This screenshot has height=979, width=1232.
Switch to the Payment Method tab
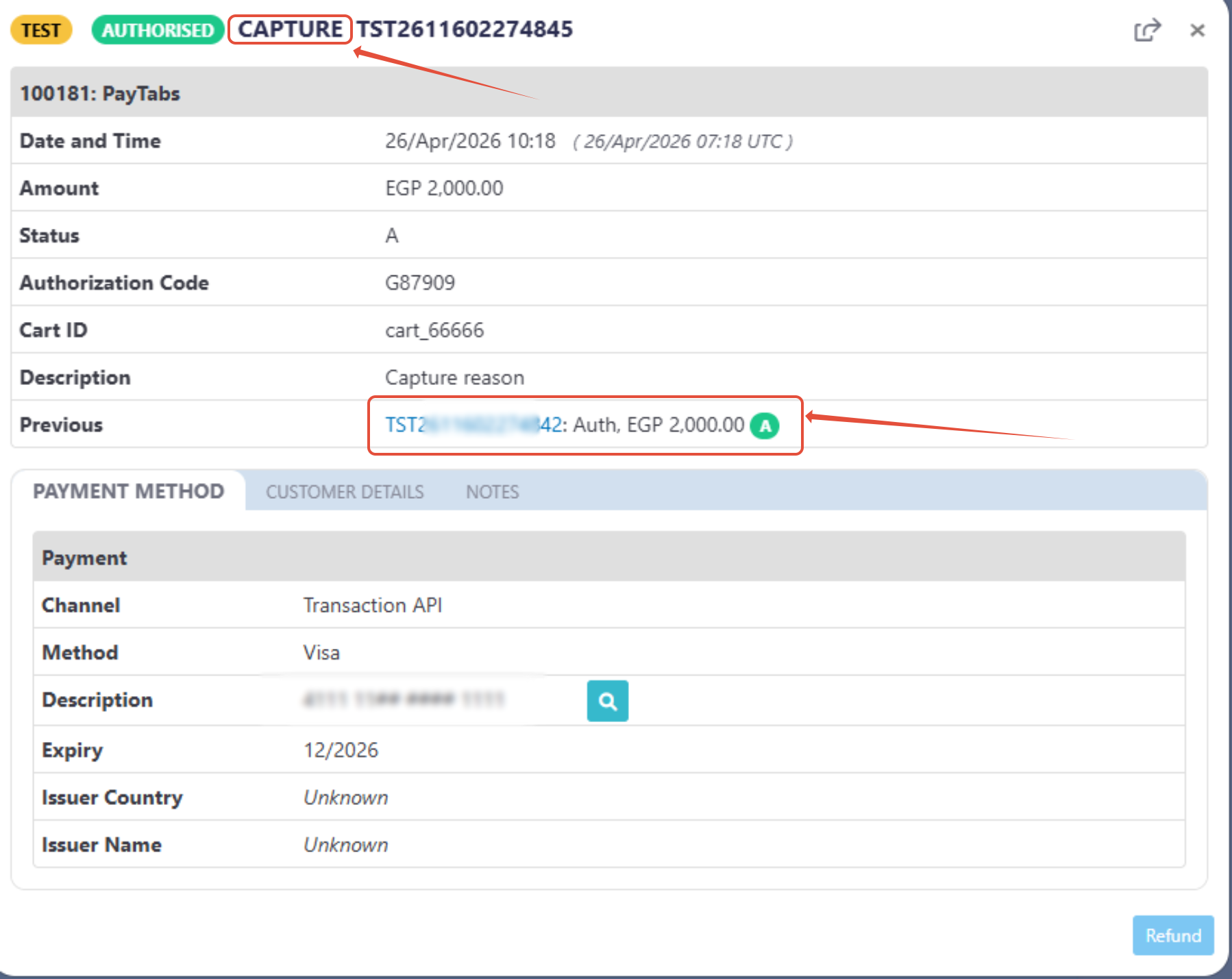coord(129,491)
